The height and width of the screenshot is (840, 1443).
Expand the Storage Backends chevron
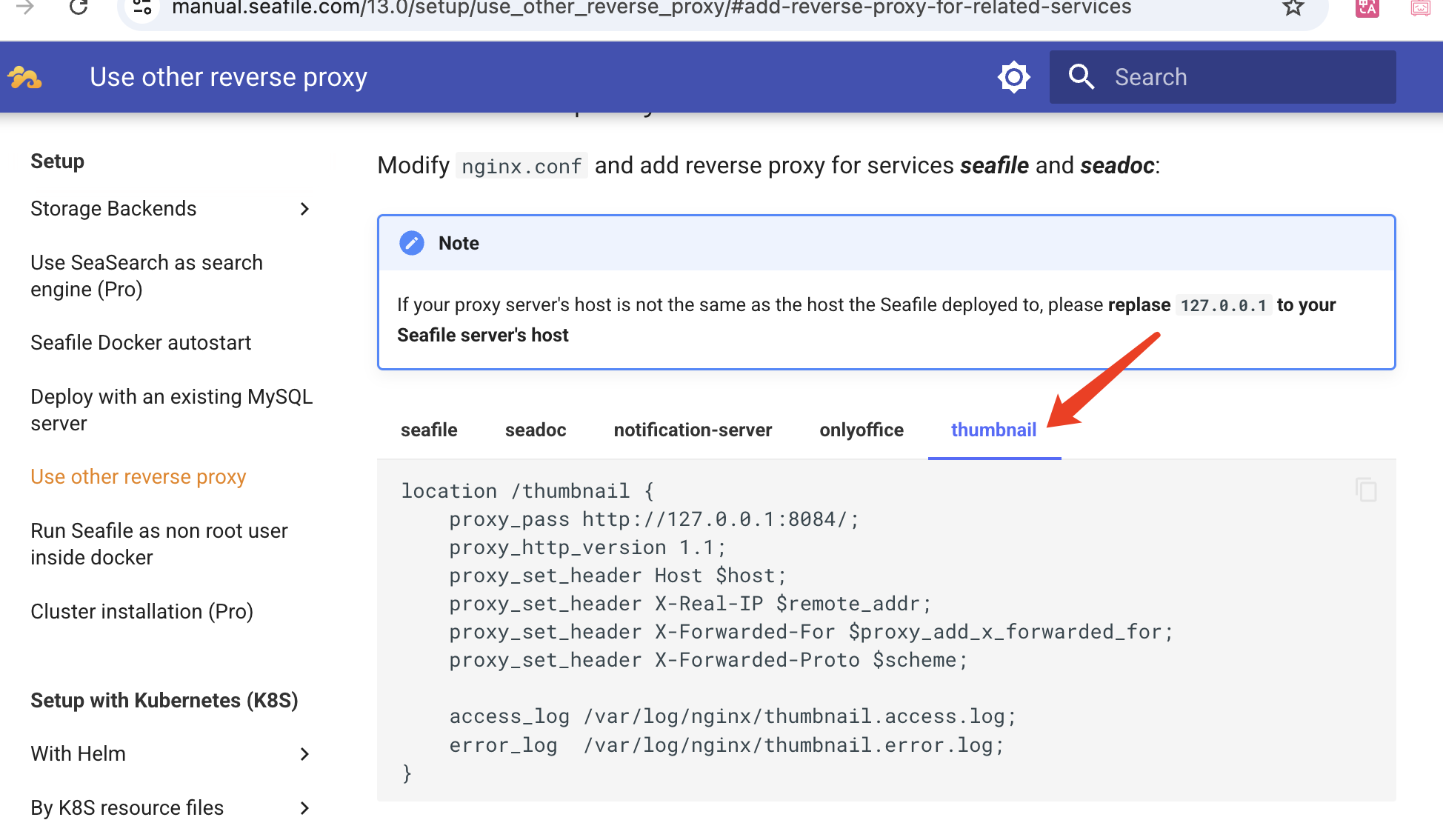[x=304, y=209]
